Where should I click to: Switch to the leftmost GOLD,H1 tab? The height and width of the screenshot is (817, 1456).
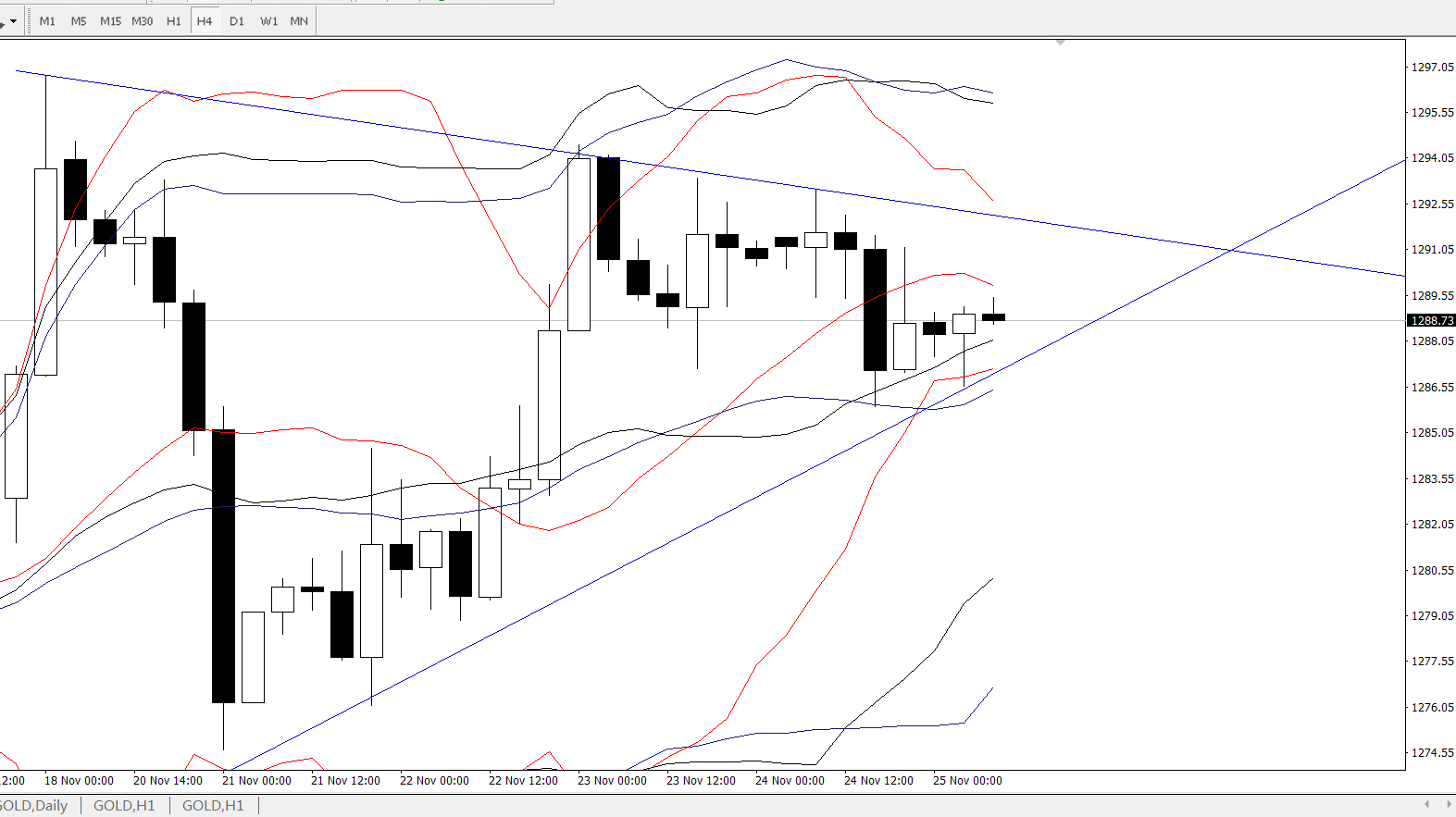click(124, 805)
